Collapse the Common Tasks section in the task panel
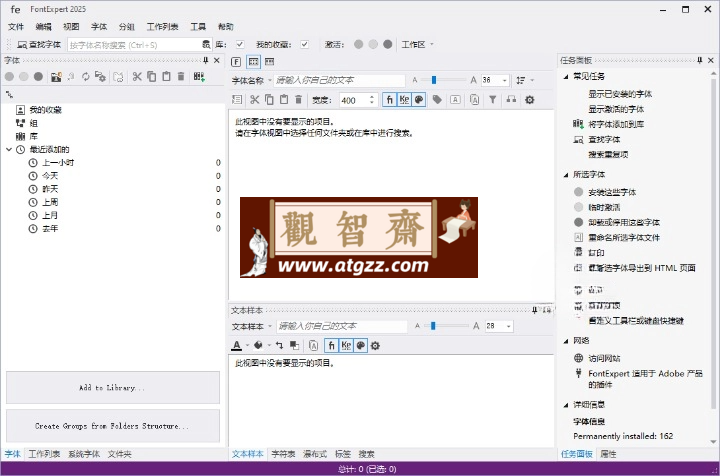720x476 pixels. (x=566, y=77)
